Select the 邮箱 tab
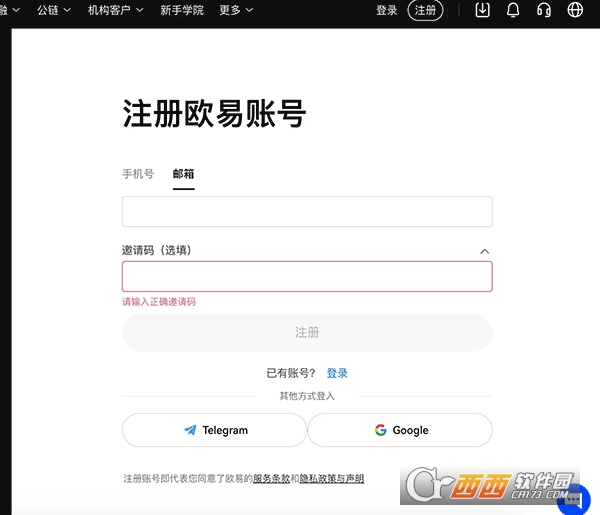Image resolution: width=600 pixels, height=515 pixels. click(x=183, y=174)
